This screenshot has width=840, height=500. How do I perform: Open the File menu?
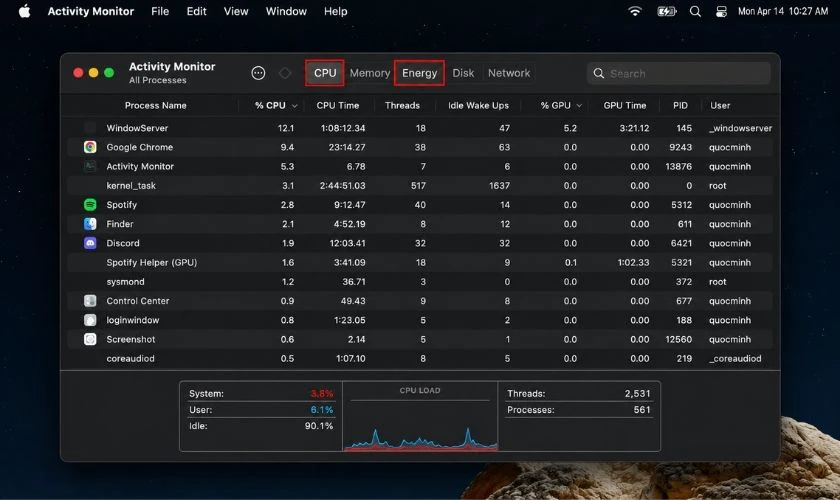tap(160, 11)
